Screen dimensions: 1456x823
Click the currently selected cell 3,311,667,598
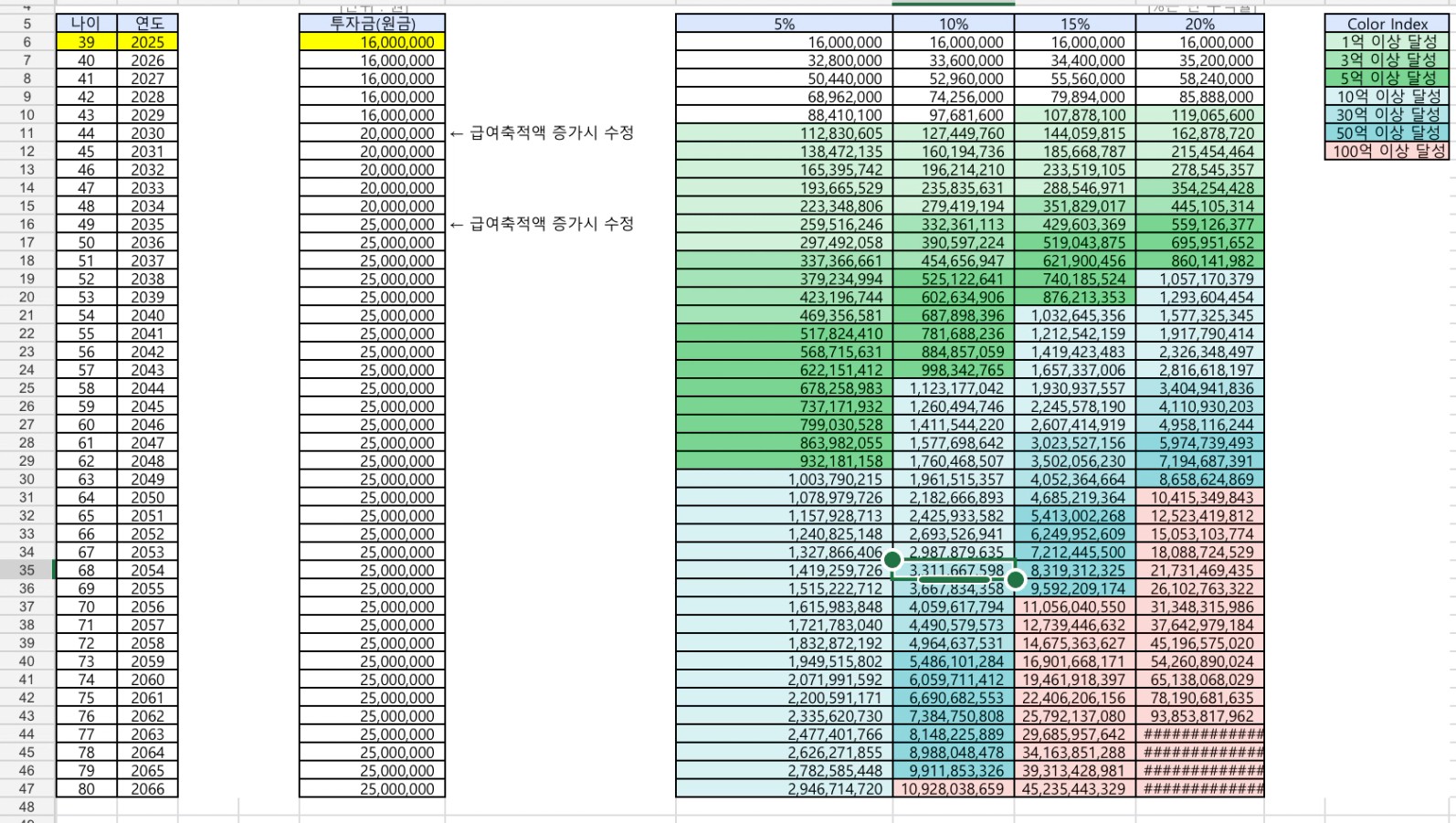tap(953, 571)
